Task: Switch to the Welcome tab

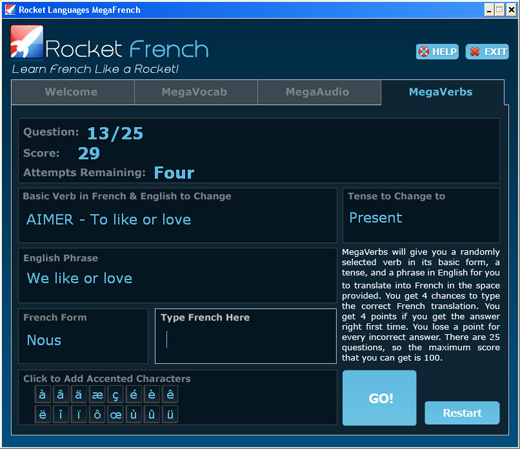Action: point(73,92)
